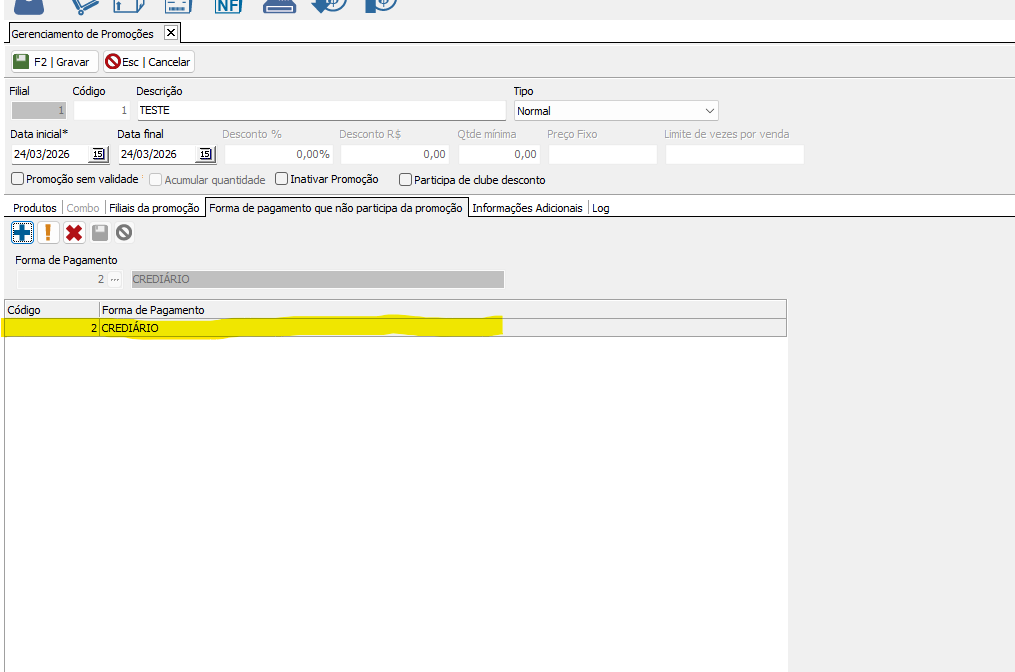Image resolution: width=1015 pixels, height=672 pixels.
Task: Click the gray circle-slash cancel icon
Action: click(x=124, y=233)
